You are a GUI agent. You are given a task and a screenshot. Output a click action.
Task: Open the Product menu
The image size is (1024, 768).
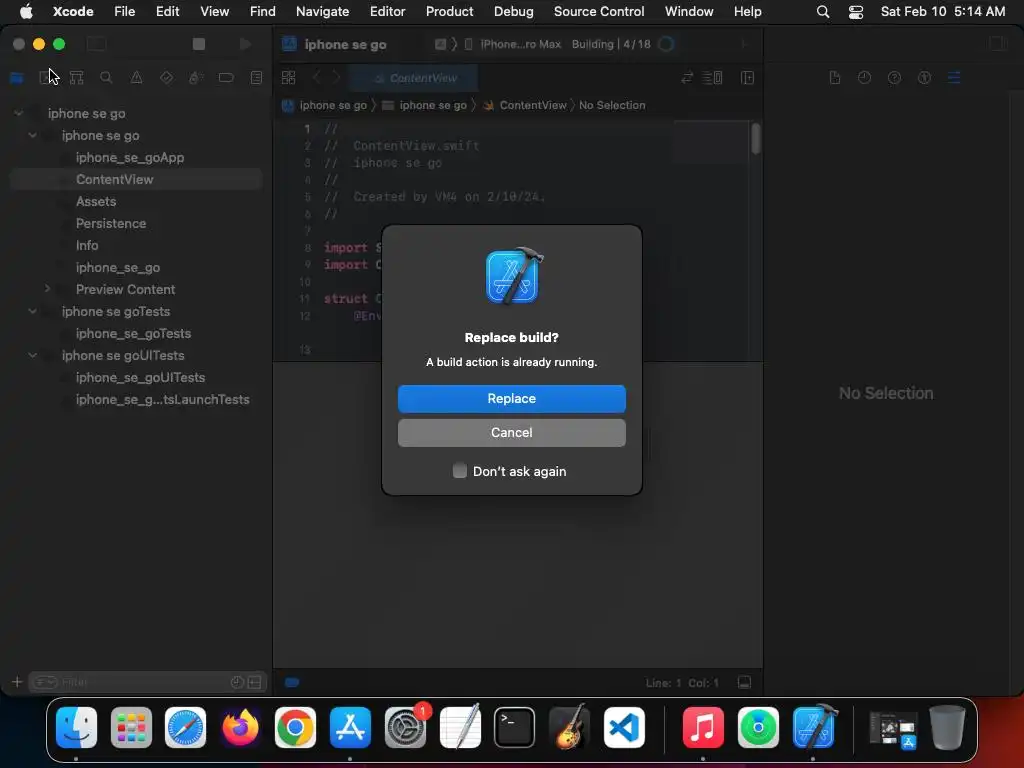coord(449,11)
